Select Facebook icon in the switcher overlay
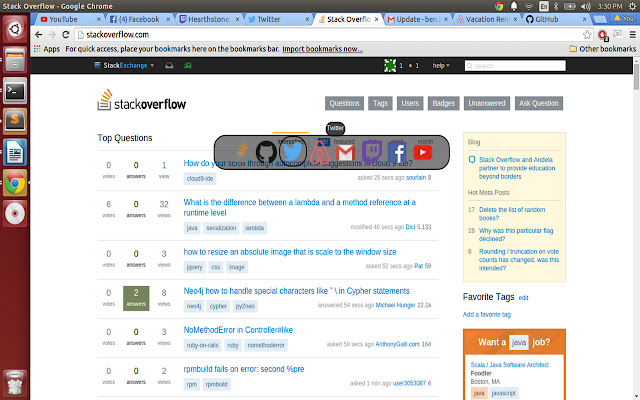The image size is (640, 400). tap(397, 152)
